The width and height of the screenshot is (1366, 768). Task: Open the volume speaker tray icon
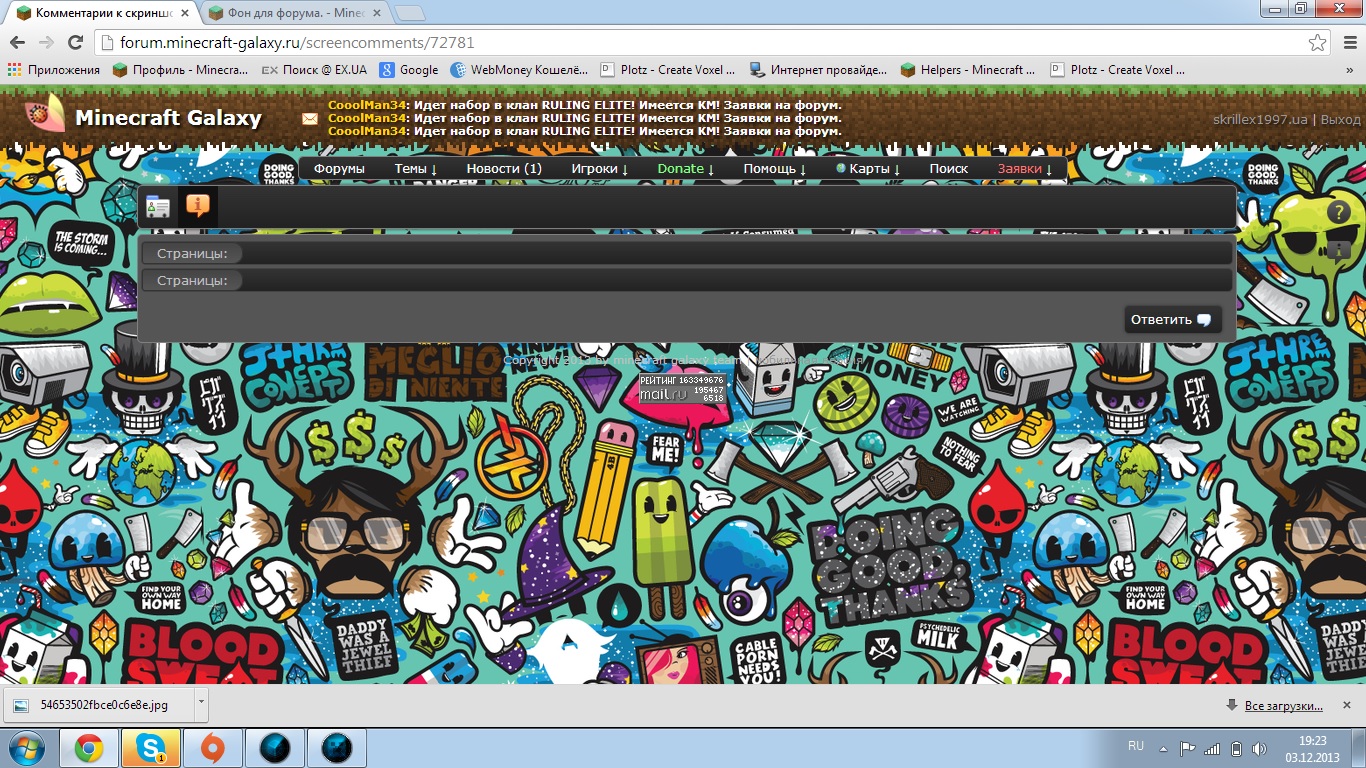click(1258, 748)
